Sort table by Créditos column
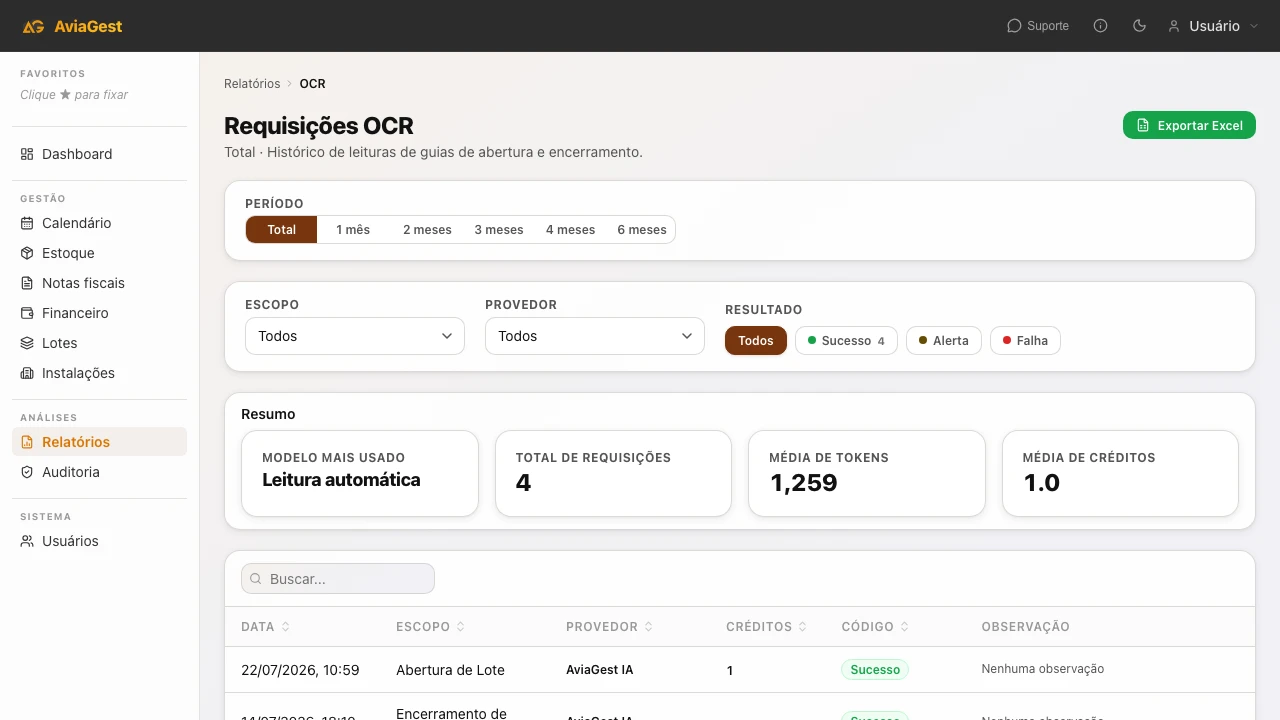 coord(767,627)
